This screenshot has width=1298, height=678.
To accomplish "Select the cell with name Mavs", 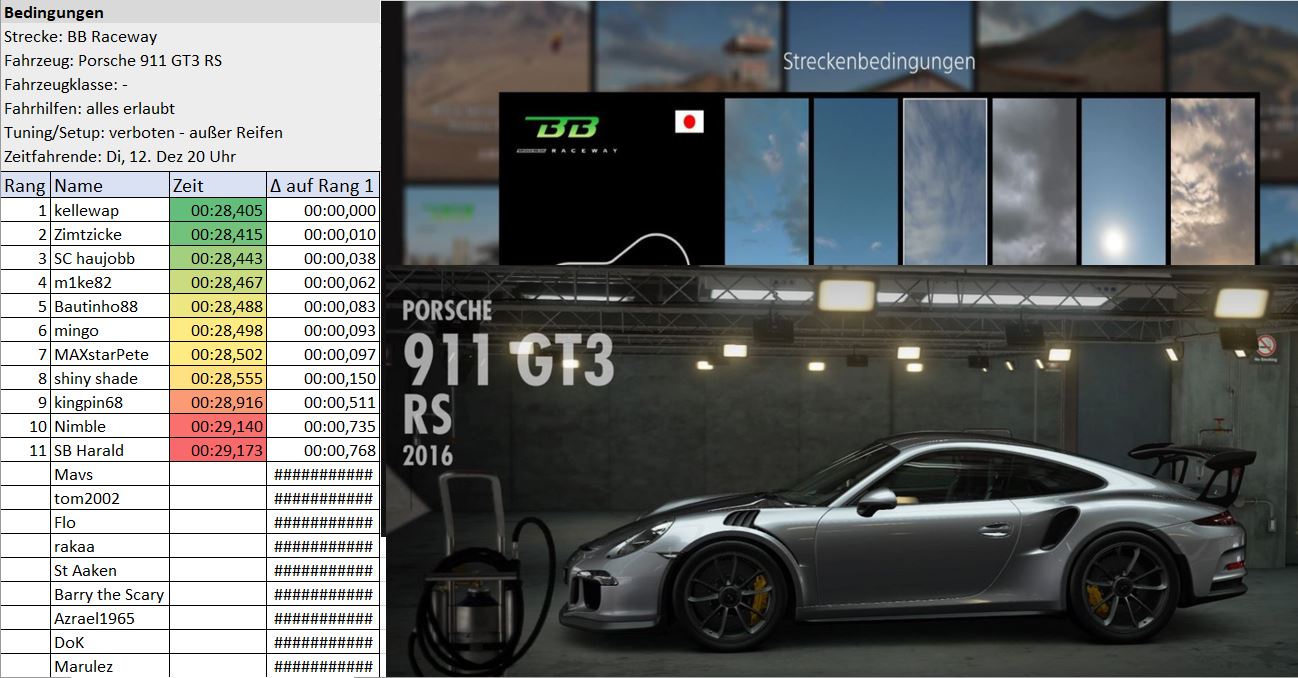I will pos(110,474).
